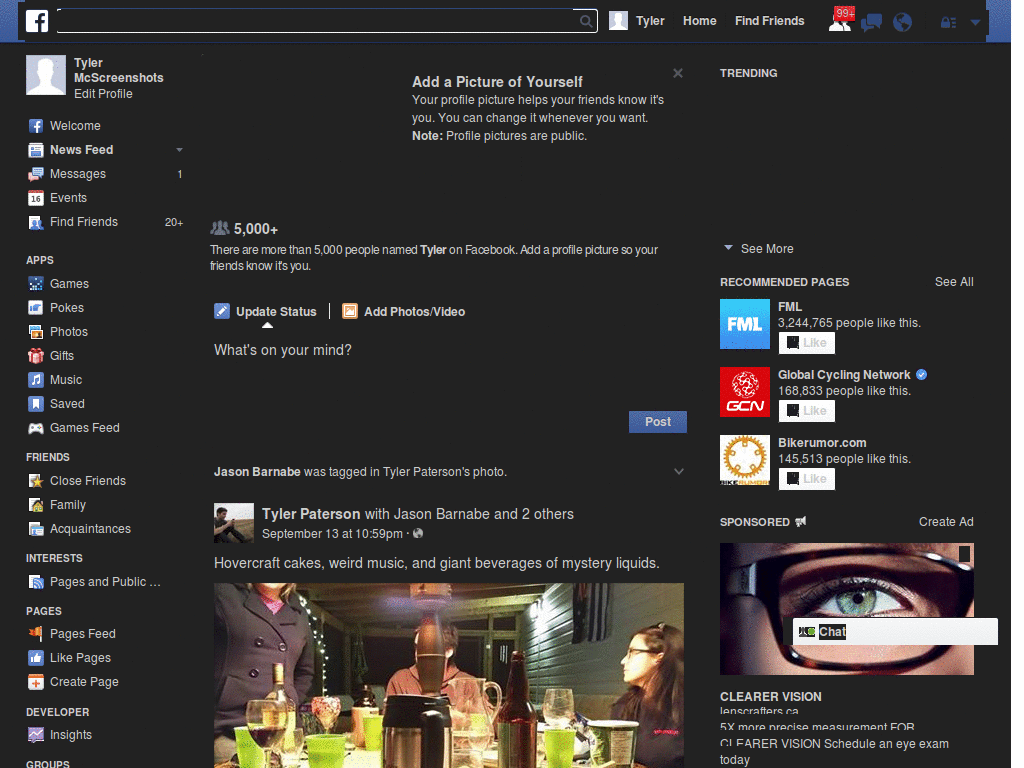Image resolution: width=1024 pixels, height=768 pixels.
Task: Click Tyler's small avatar in top bar
Action: (618, 21)
